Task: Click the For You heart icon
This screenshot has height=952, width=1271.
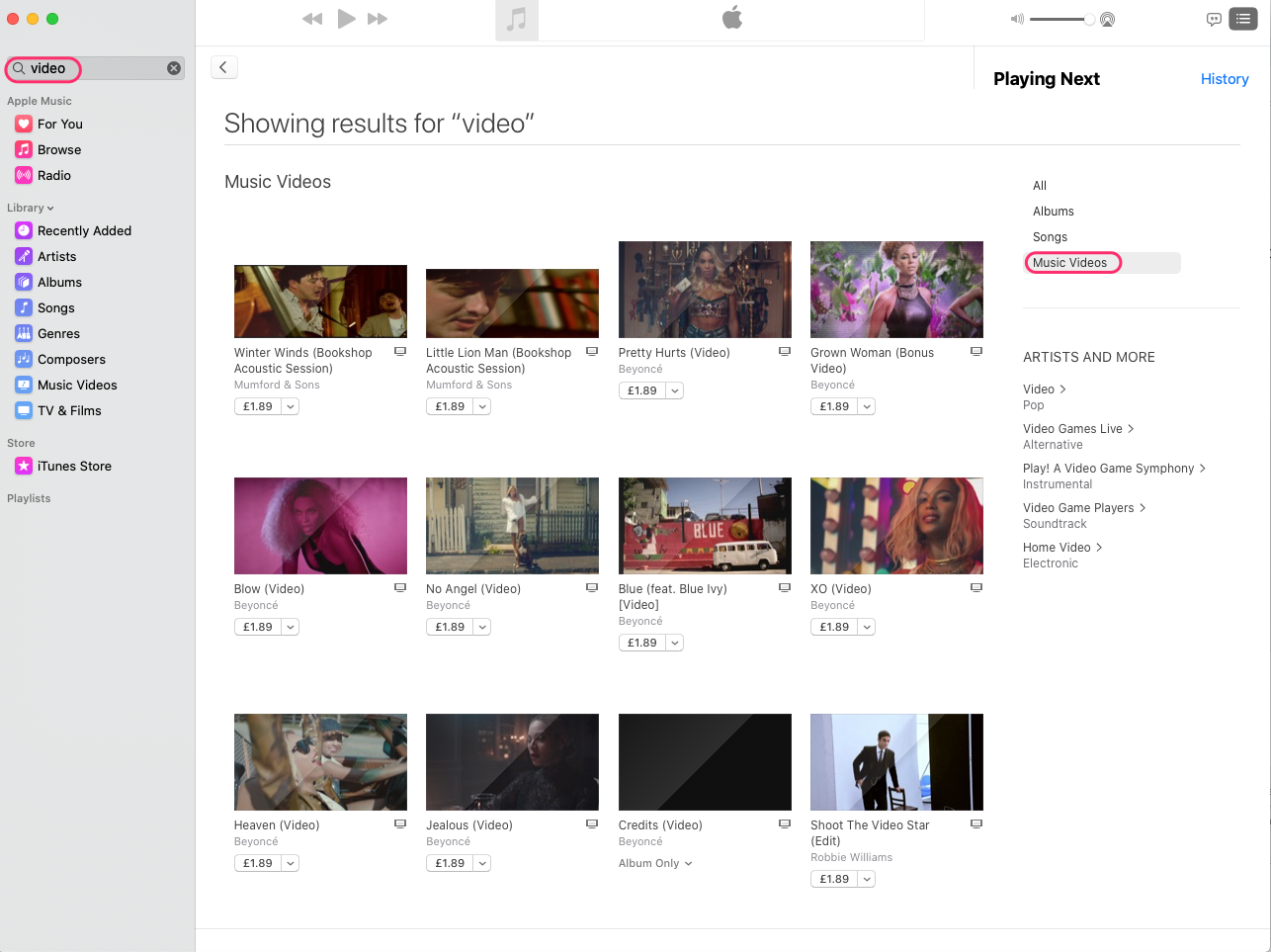Action: (24, 124)
